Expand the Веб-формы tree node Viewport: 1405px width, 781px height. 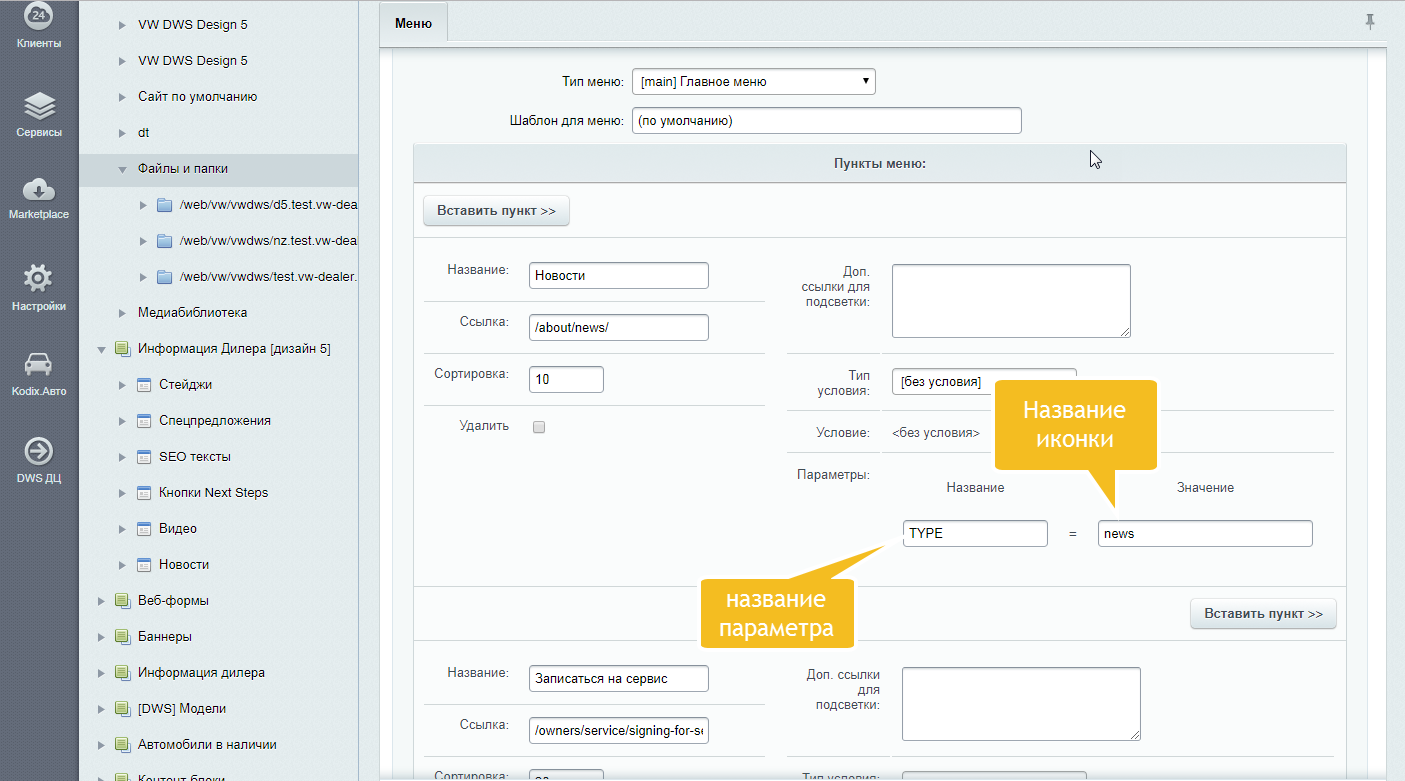tap(101, 601)
